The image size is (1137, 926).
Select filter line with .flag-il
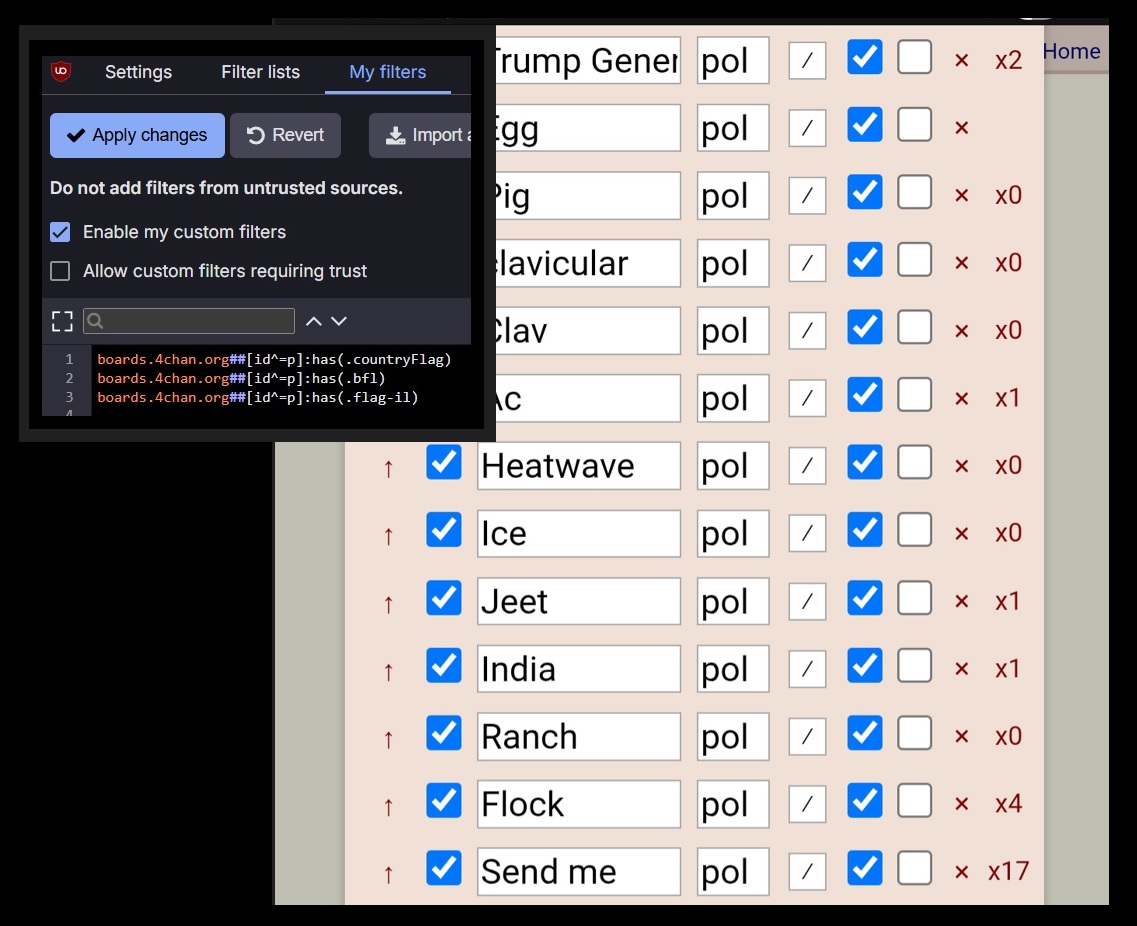258,397
